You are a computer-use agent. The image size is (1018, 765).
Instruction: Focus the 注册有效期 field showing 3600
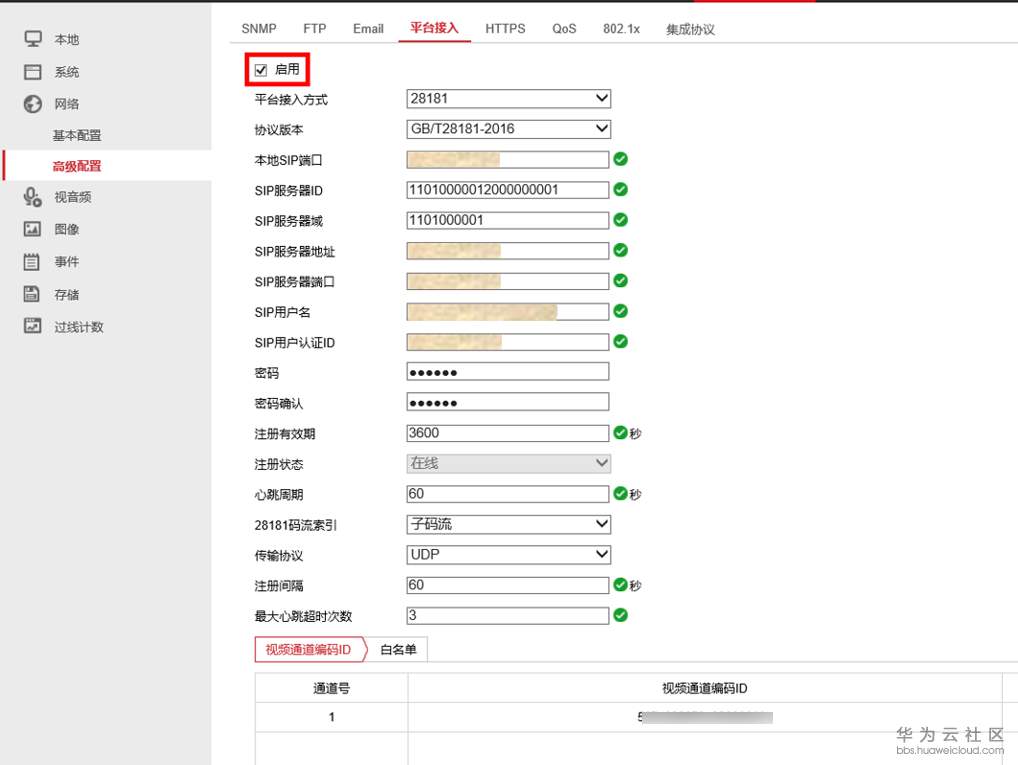click(508, 433)
